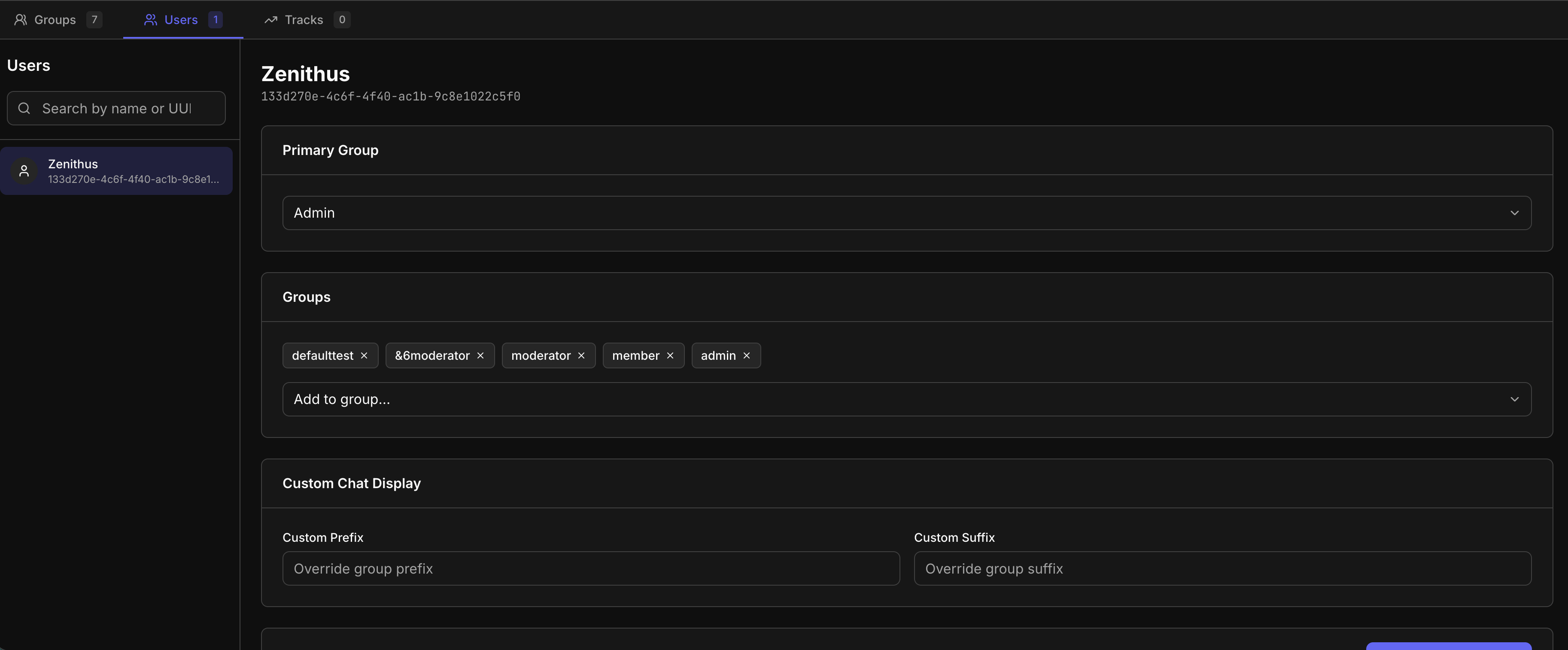
Task: Click the Custom Prefix input field
Action: tap(590, 568)
